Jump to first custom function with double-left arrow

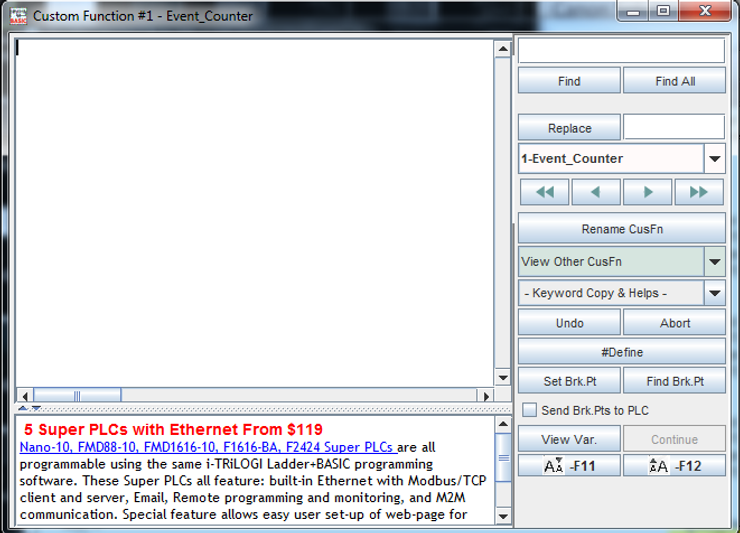[x=545, y=192]
